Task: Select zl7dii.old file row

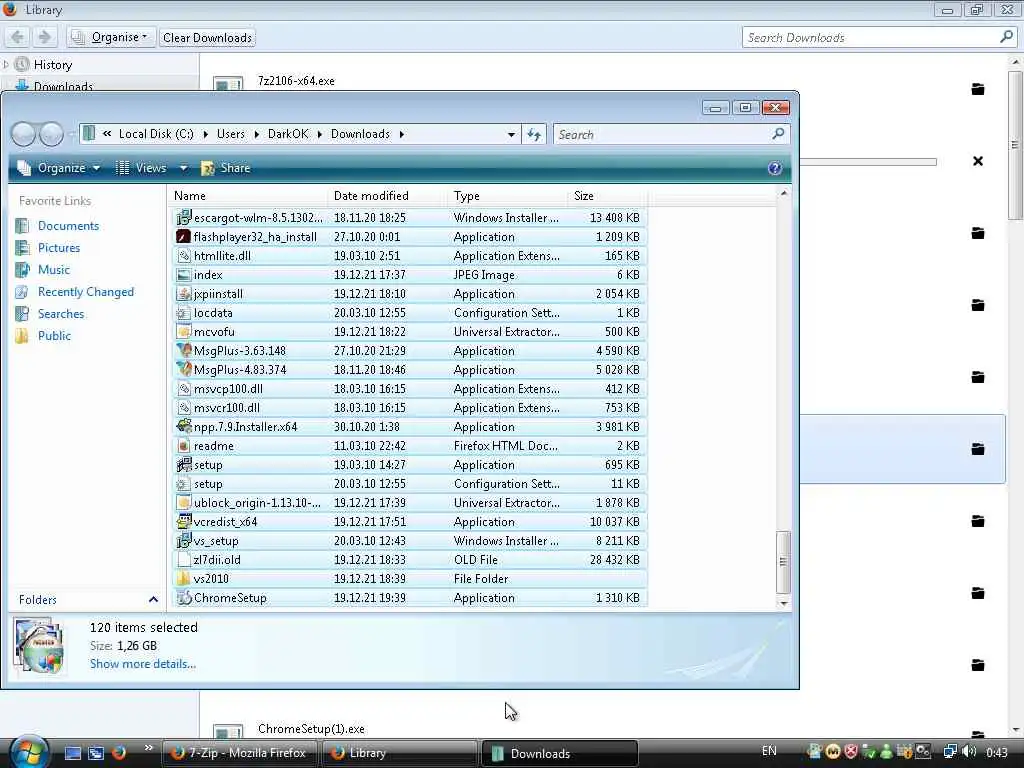Action: tap(409, 560)
